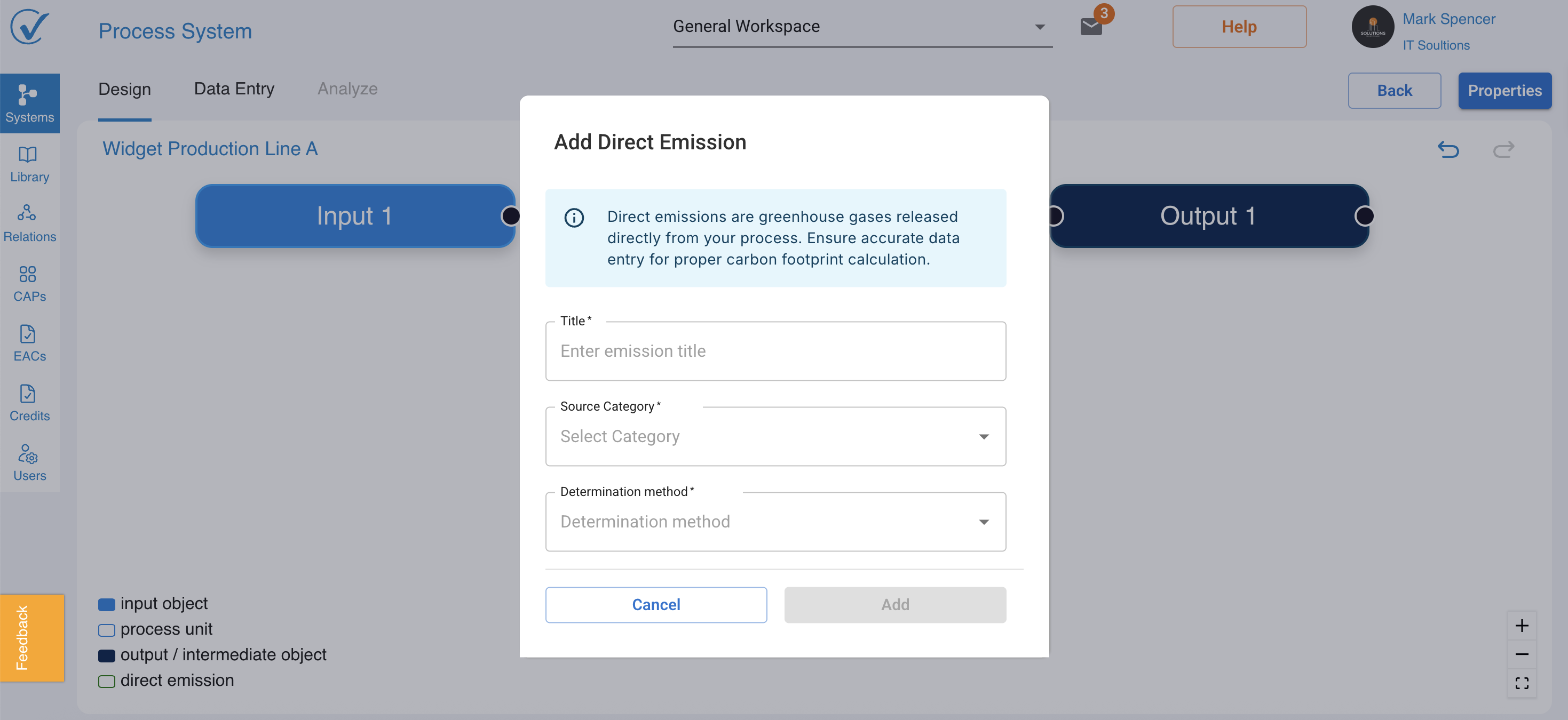Switch to the Data Entry tab

[234, 89]
